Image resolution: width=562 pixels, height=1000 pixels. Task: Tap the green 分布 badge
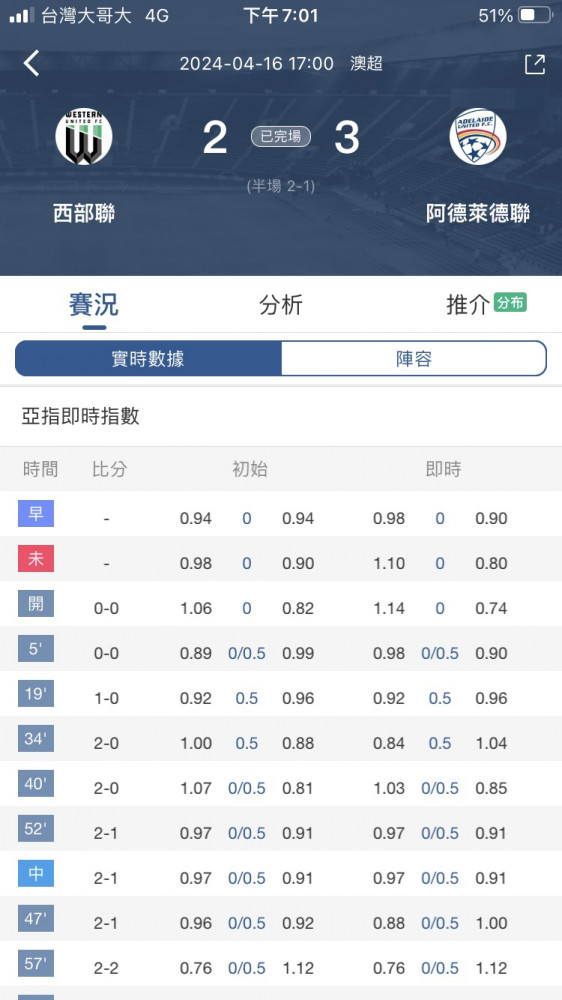(x=510, y=303)
